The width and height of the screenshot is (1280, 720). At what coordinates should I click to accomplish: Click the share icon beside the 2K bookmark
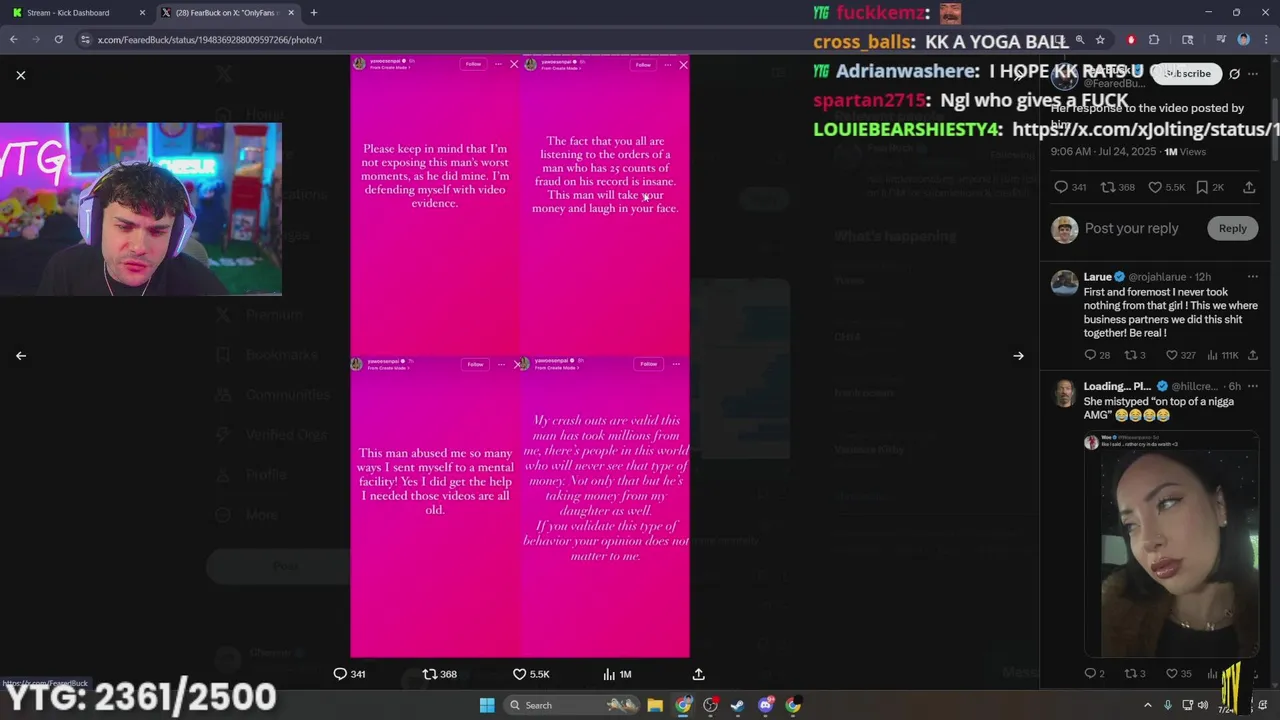(1249, 187)
